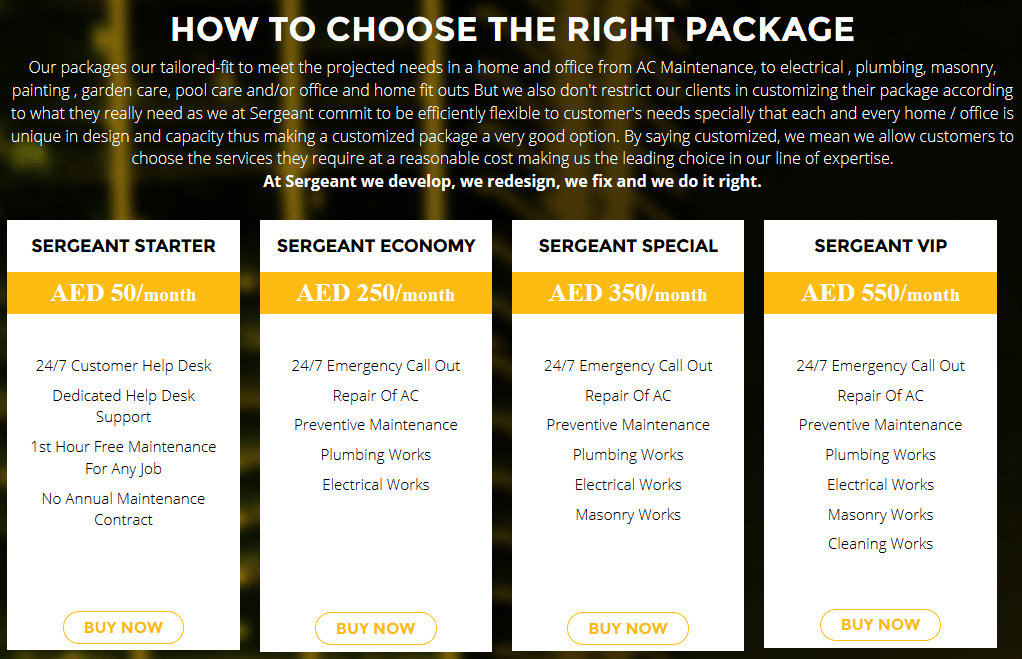Click Buy Now under Sergeant Starter
The image size is (1022, 659).
[x=123, y=628]
